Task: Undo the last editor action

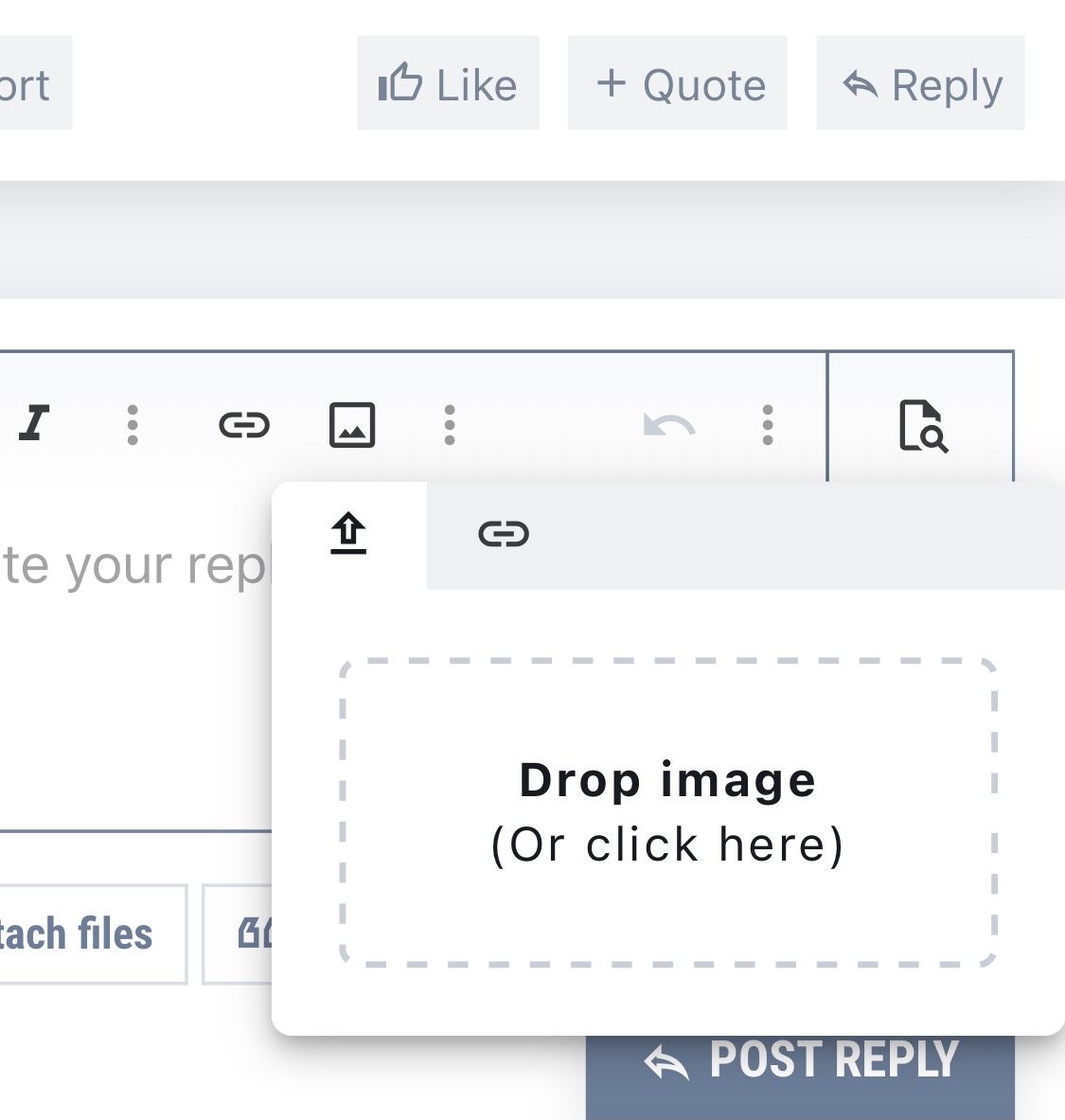Action: coord(669,425)
